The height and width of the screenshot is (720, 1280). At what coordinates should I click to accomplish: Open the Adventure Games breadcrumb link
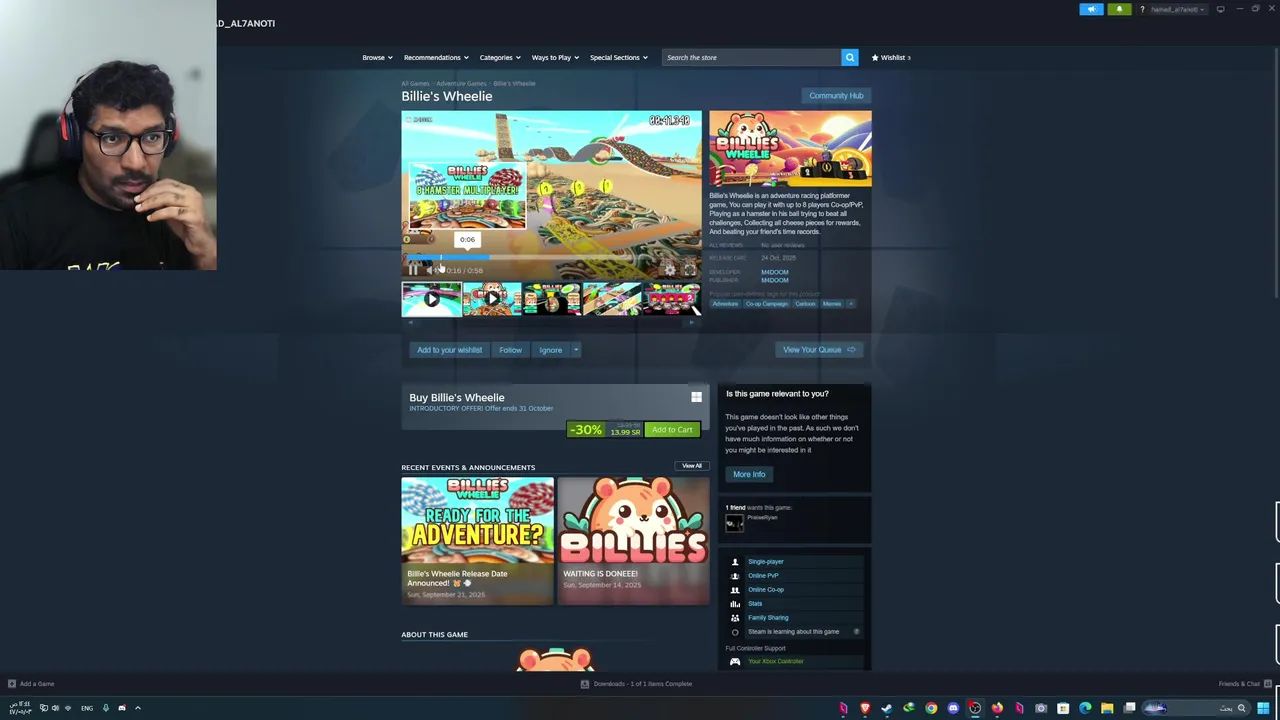click(x=461, y=83)
